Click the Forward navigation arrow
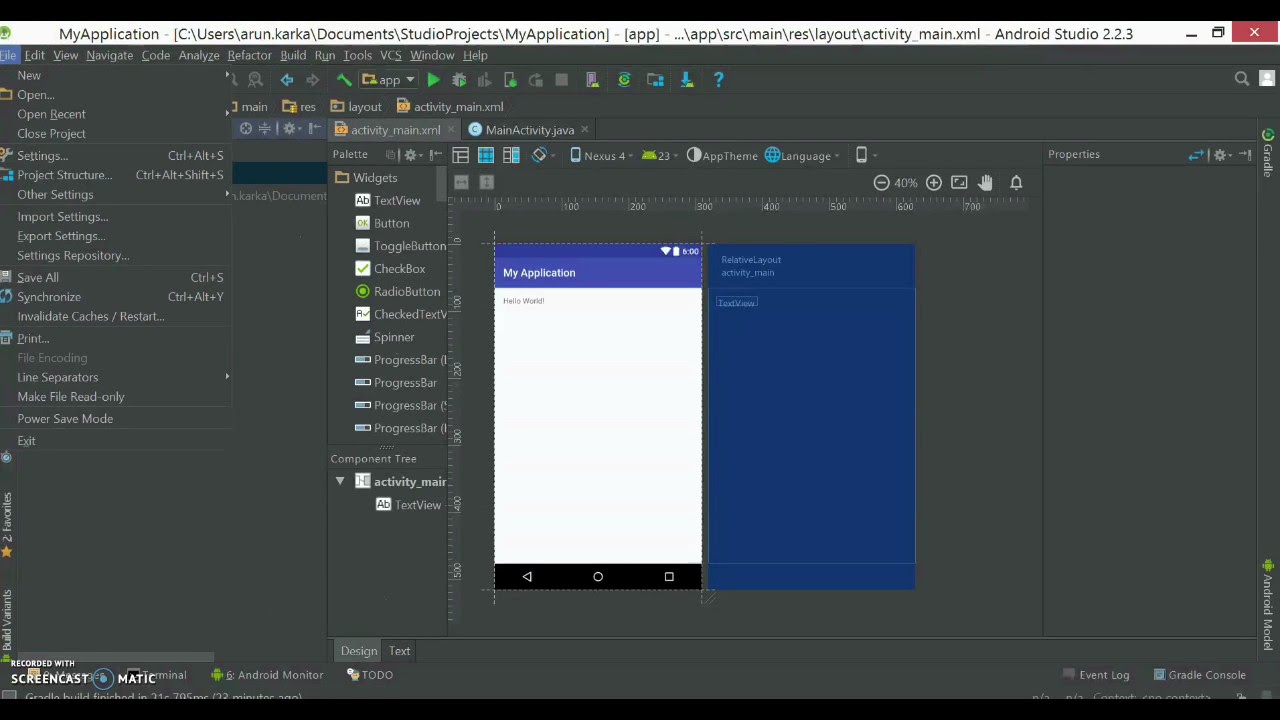1280x720 pixels. [x=312, y=80]
